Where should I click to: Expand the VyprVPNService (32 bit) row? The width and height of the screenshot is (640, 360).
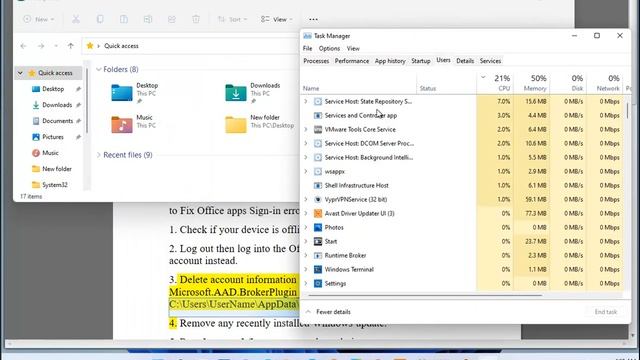(x=306, y=199)
